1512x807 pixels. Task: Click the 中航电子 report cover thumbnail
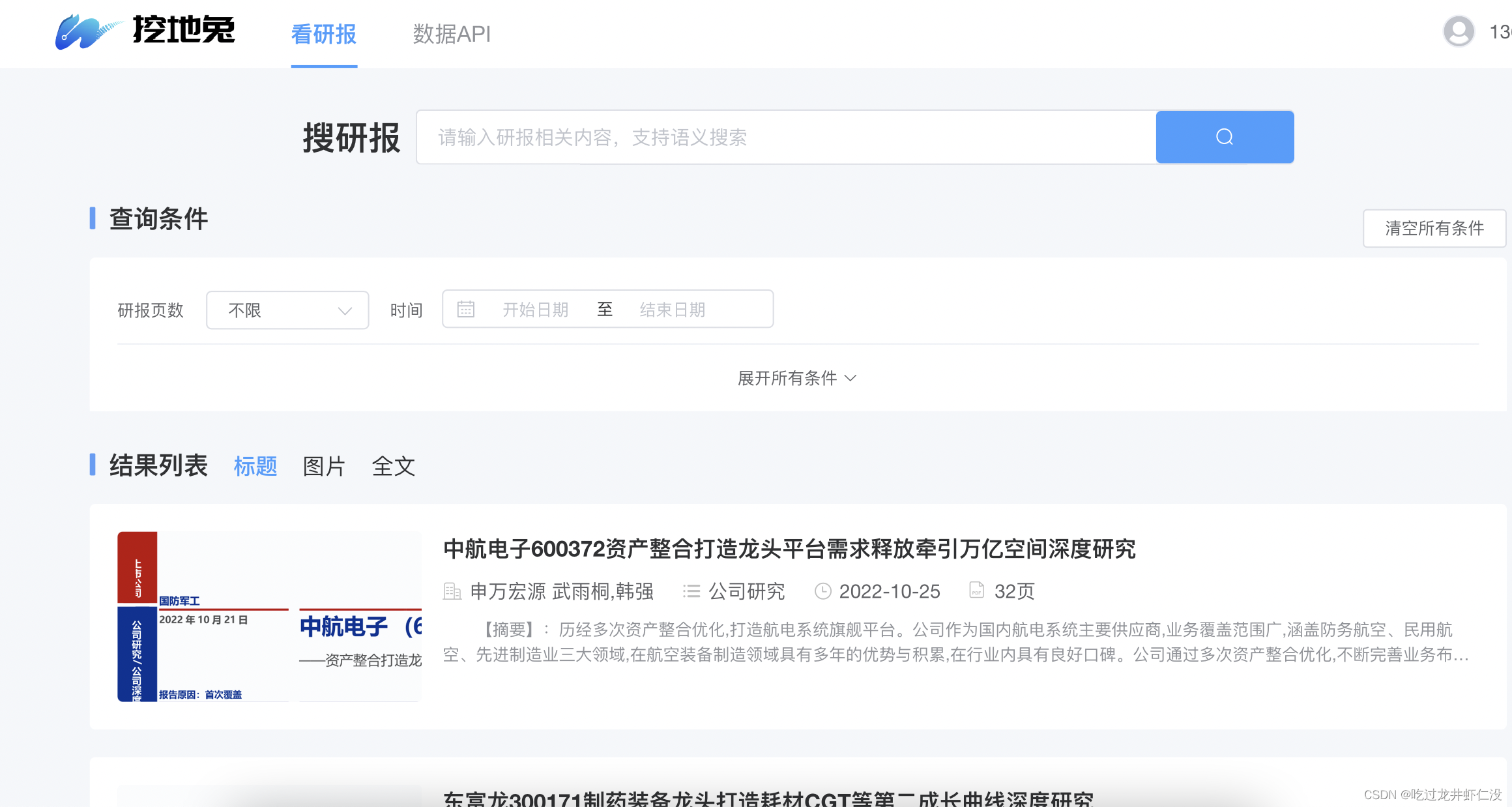coord(269,617)
